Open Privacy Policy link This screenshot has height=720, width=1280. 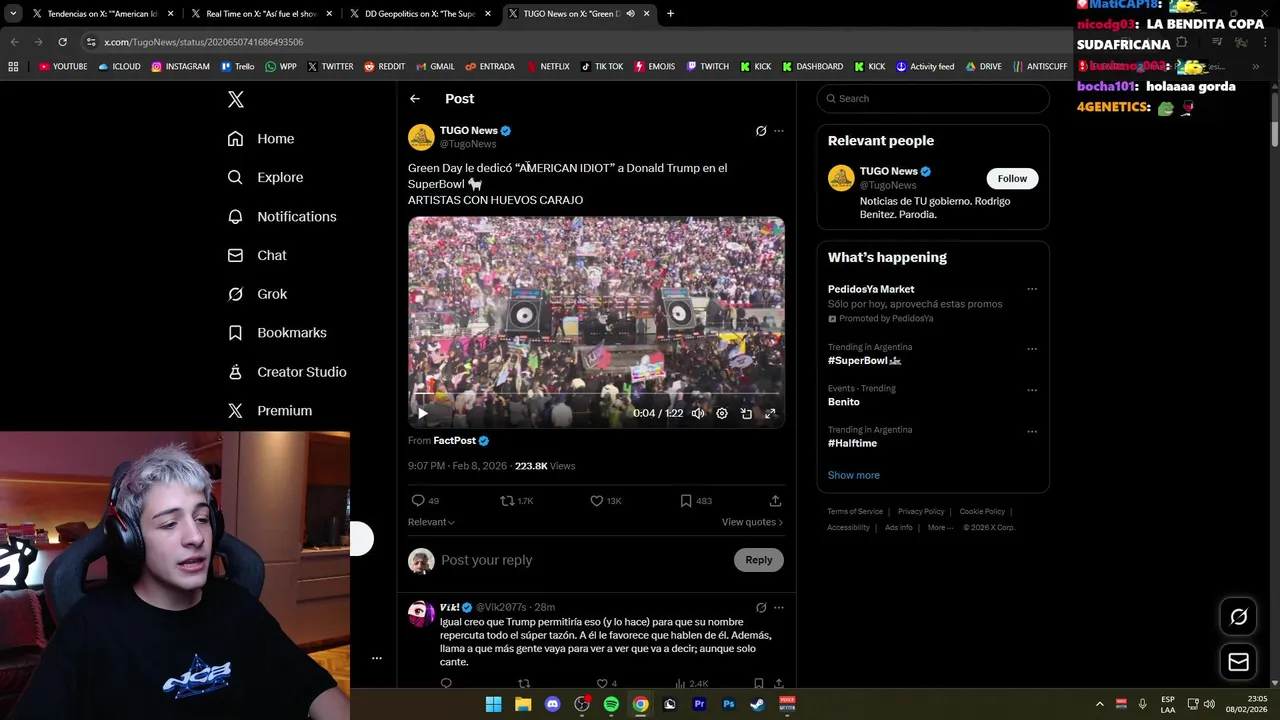tap(921, 512)
